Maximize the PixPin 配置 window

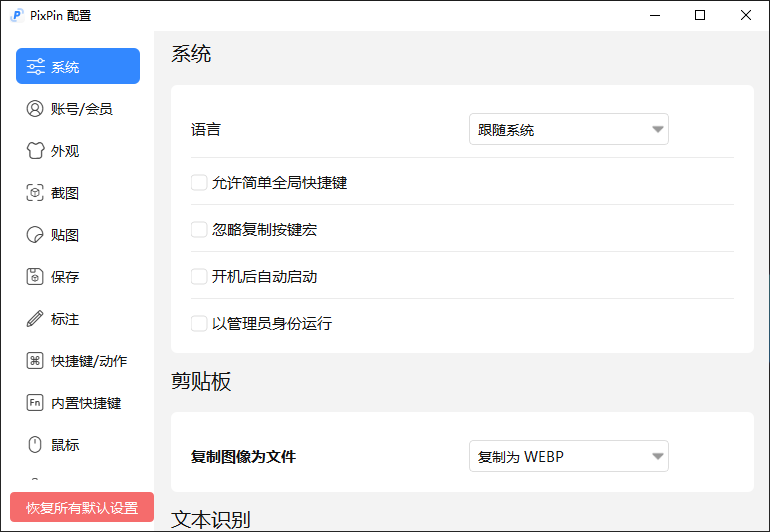pyautogui.click(x=700, y=15)
